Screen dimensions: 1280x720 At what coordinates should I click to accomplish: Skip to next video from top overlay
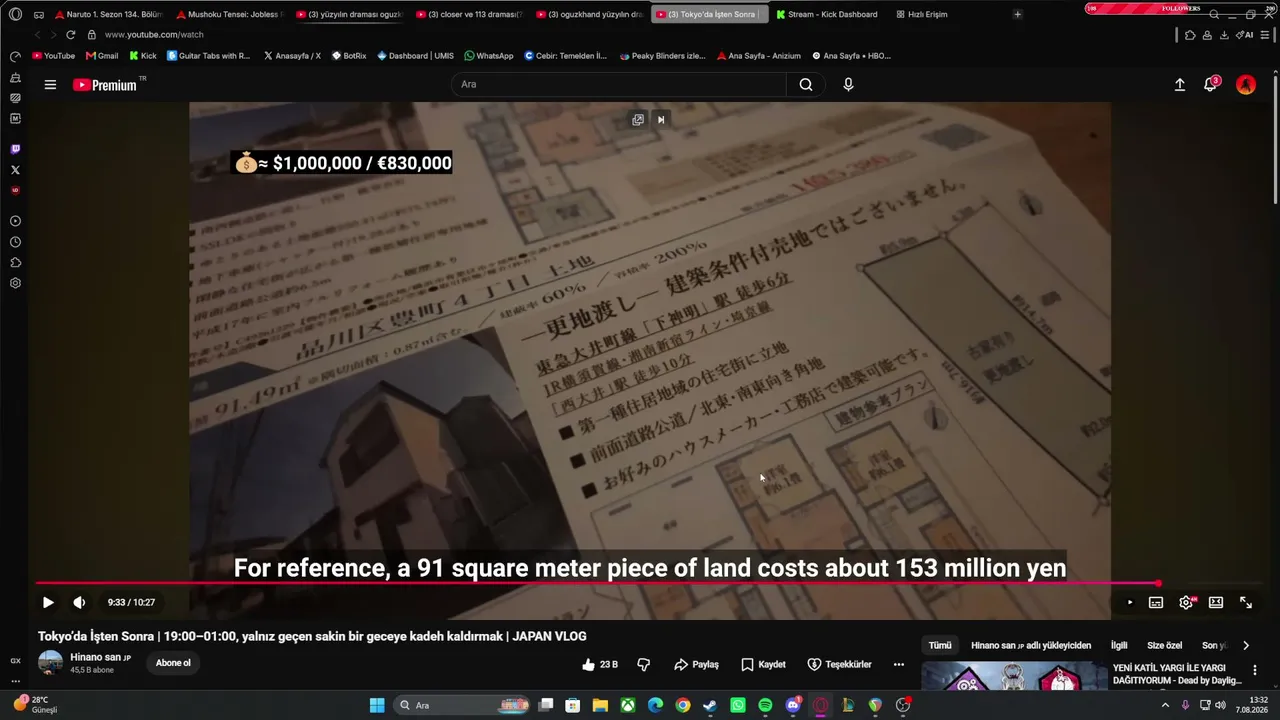click(661, 120)
